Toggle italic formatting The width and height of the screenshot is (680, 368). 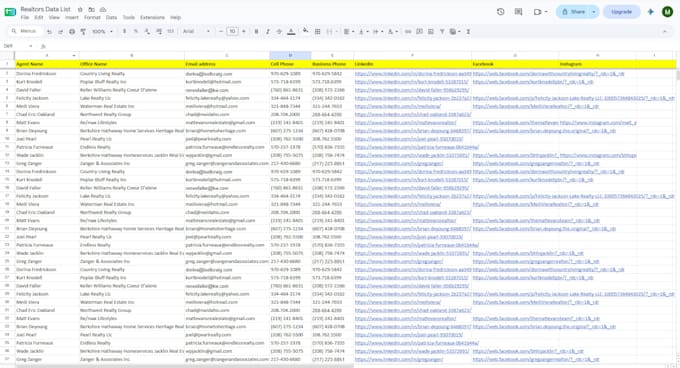point(268,32)
